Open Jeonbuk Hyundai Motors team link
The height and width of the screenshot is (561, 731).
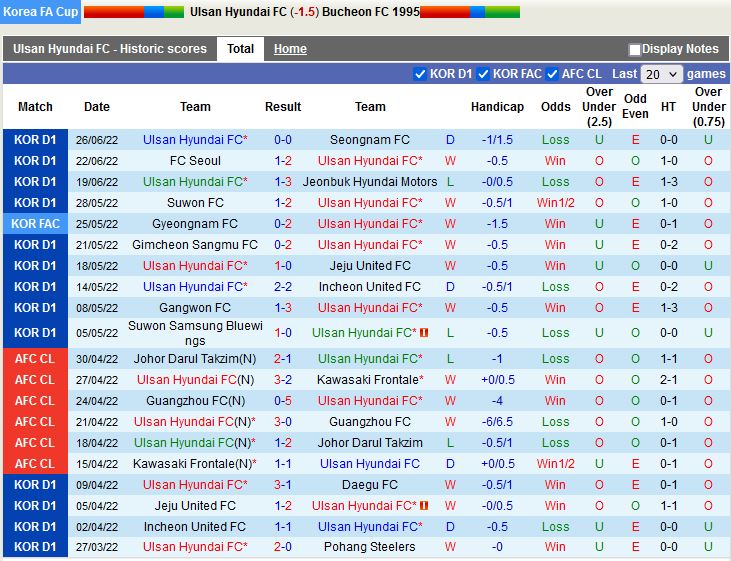pyautogui.click(x=370, y=182)
